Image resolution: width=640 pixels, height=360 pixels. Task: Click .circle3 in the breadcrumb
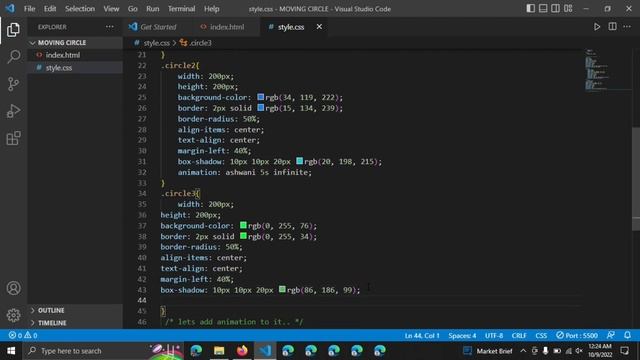click(x=200, y=43)
